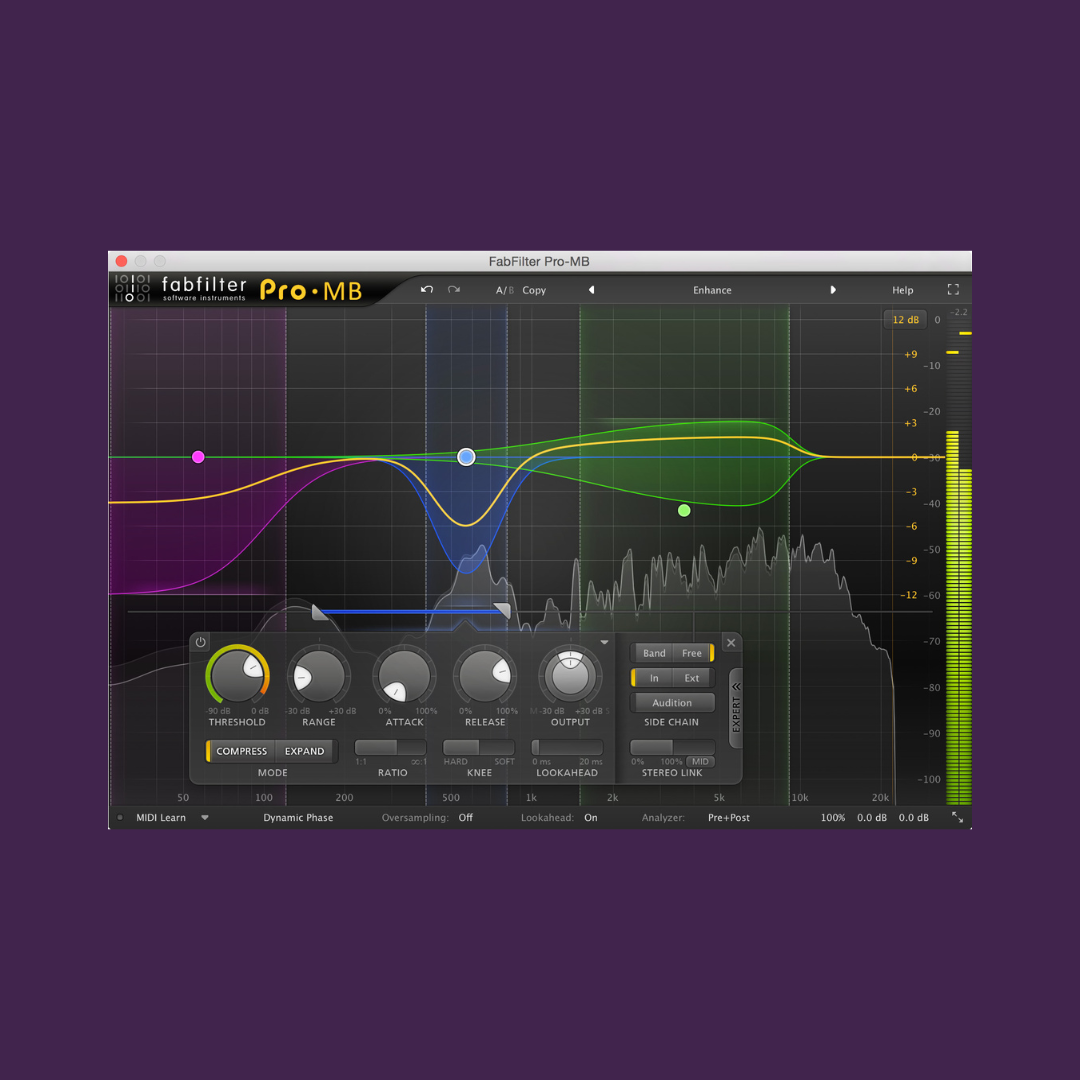Select Free side chain mode
Viewport: 1080px width, 1080px height.
[x=692, y=653]
